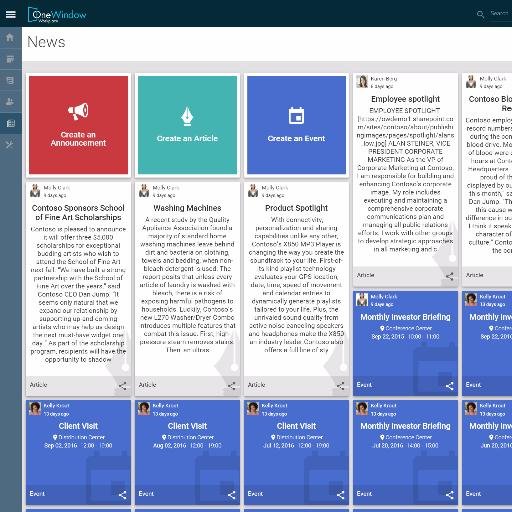Open the Contoso Blood drive article title
512x512 pixels.
click(490, 104)
